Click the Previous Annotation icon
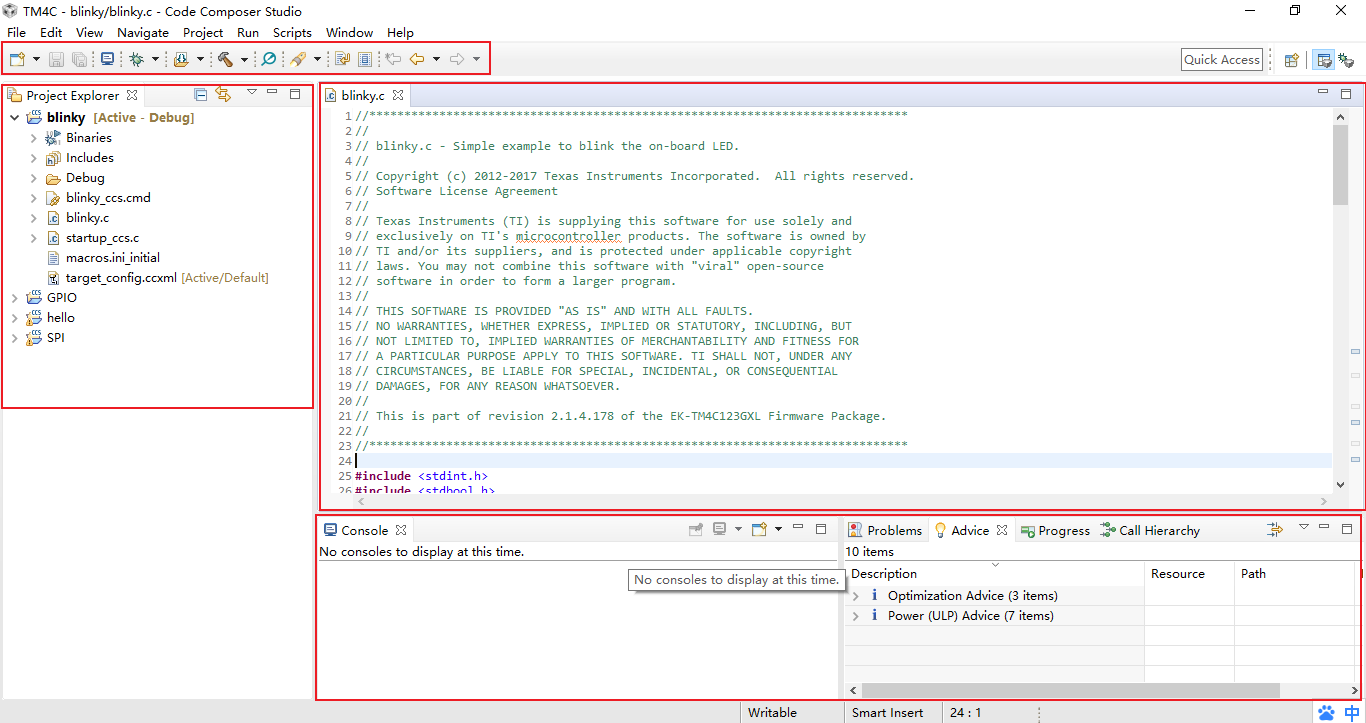 365,60
